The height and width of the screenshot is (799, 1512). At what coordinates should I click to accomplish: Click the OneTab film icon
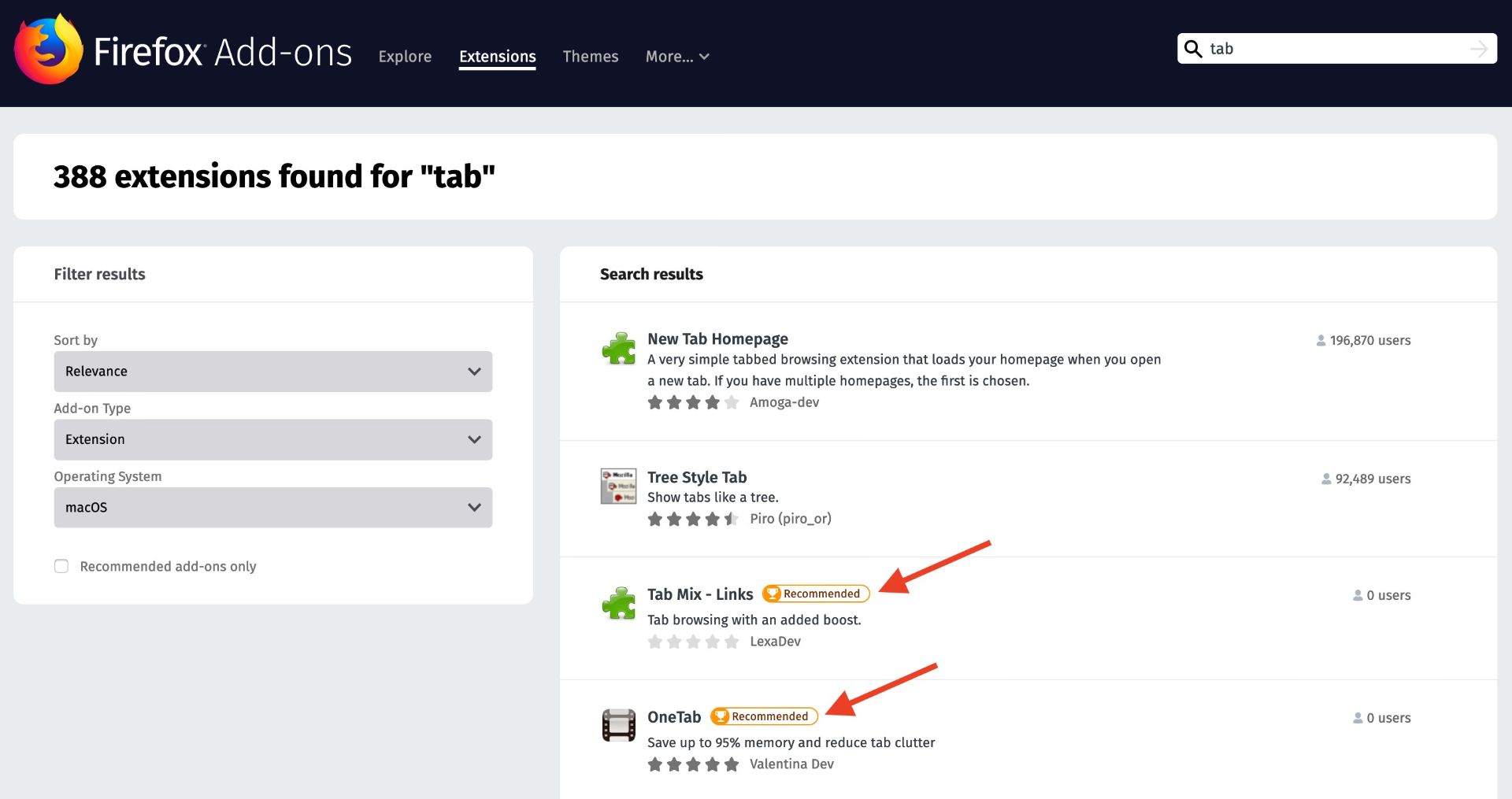[x=618, y=725]
